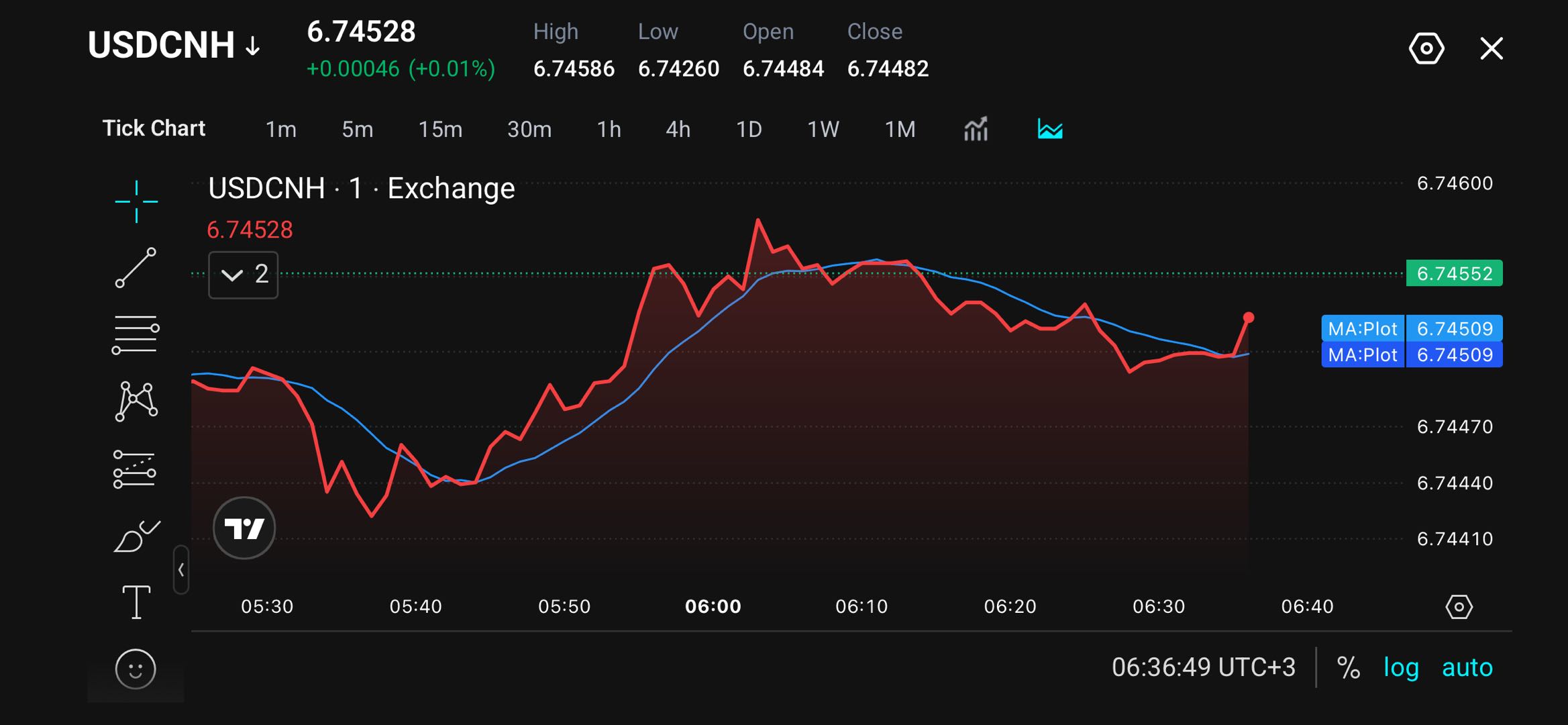
Task: Open time zone 06:36:49 UTC+3
Action: click(x=1204, y=667)
